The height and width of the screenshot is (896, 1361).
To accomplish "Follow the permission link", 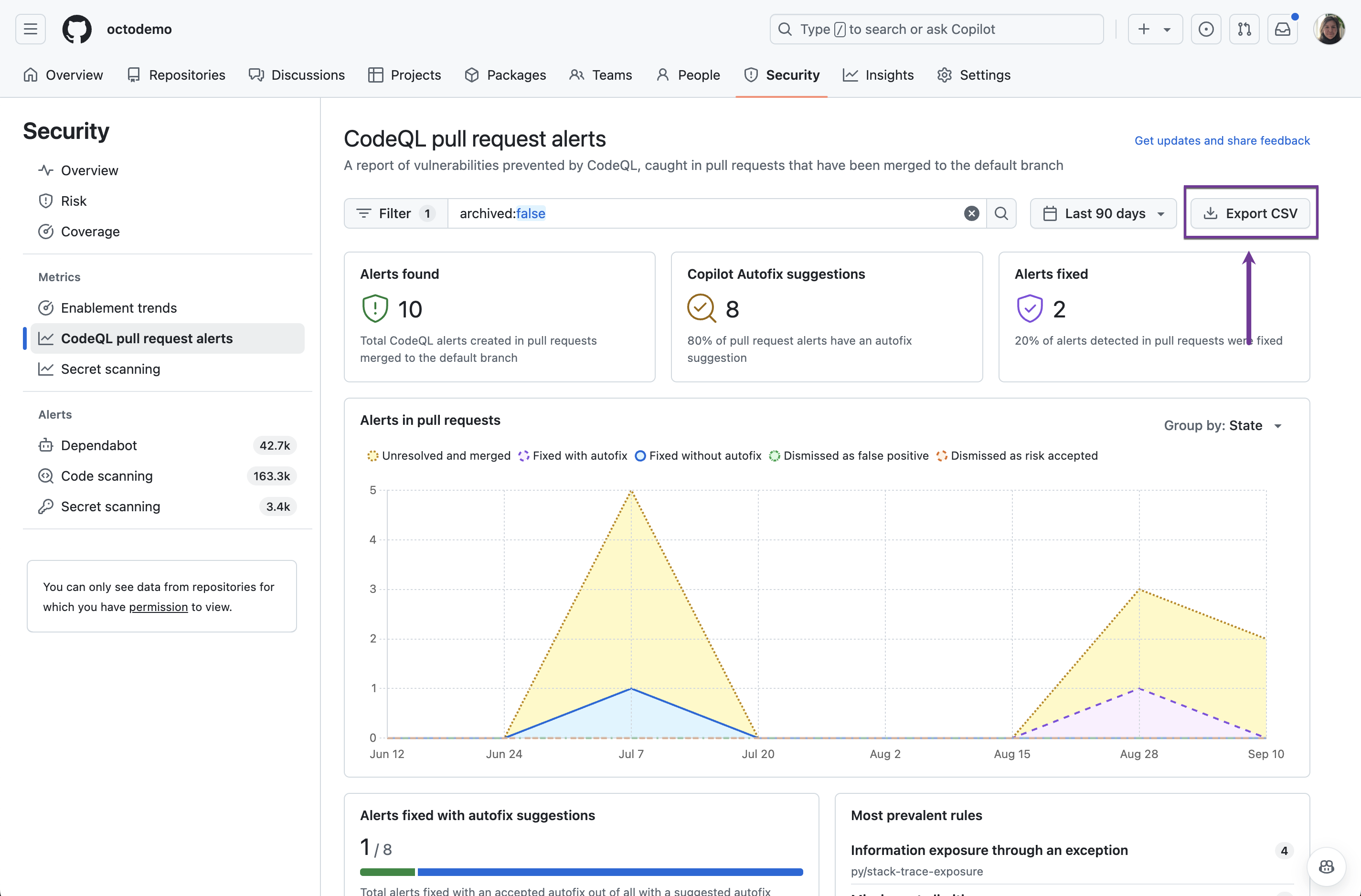I will (x=159, y=607).
